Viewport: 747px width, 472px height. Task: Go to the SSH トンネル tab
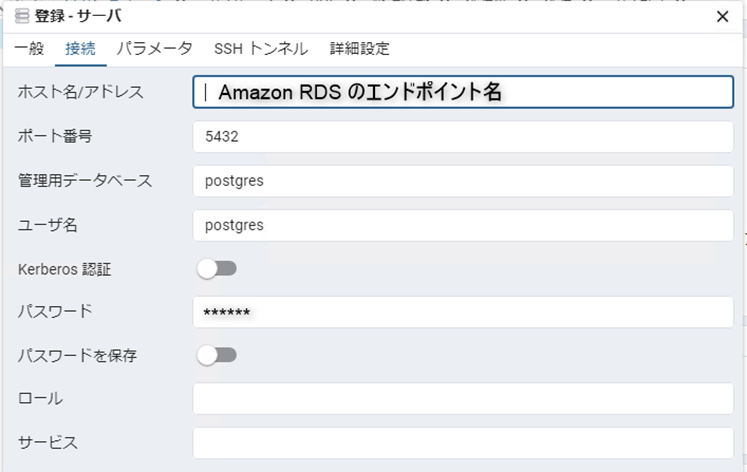(261, 49)
